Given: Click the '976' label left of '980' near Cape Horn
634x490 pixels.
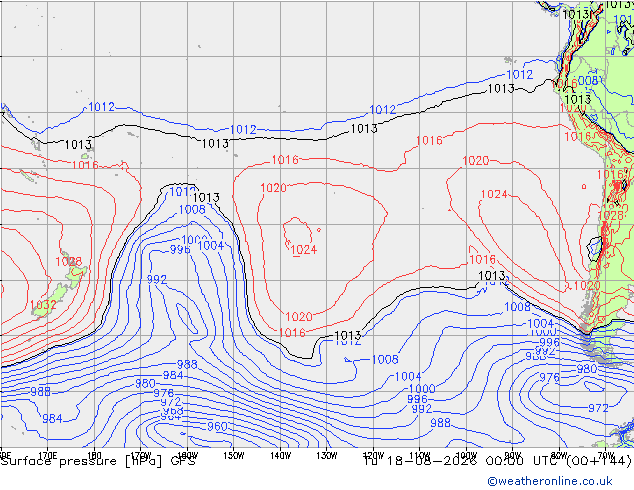Looking at the screenshot, I should point(549,377).
